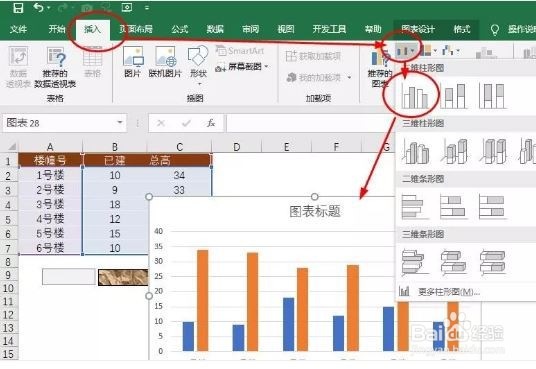Viewport: 536px width, 369px height.
Task: Click the 数据透视表 button
Action: click(18, 67)
